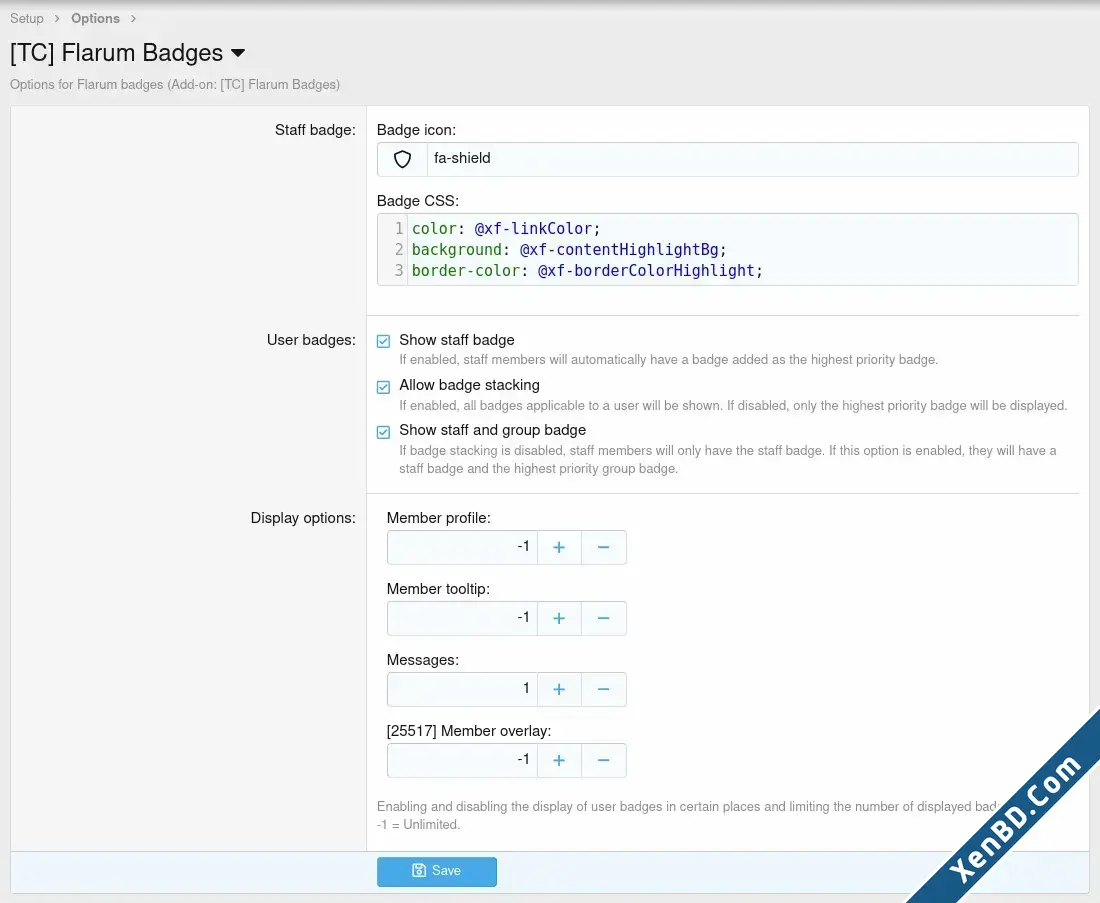This screenshot has height=903, width=1100.
Task: Click the Messages number field
Action: pos(462,689)
